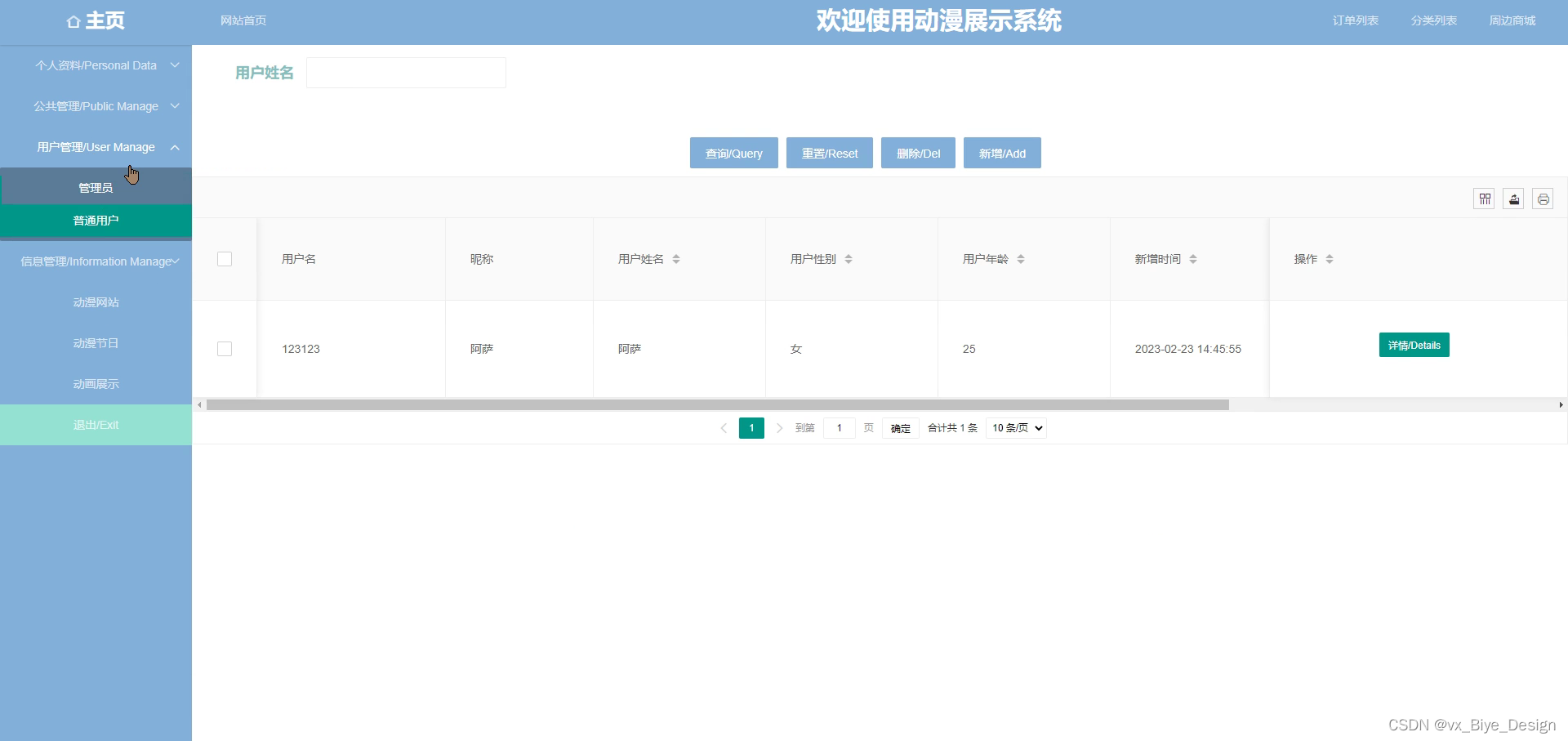The image size is (1568, 741).
Task: Open 动画展示 in sidebar
Action: [96, 384]
